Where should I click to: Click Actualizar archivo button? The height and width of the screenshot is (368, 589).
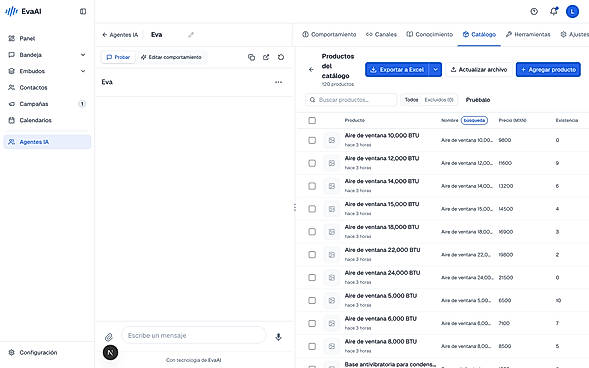(x=479, y=69)
